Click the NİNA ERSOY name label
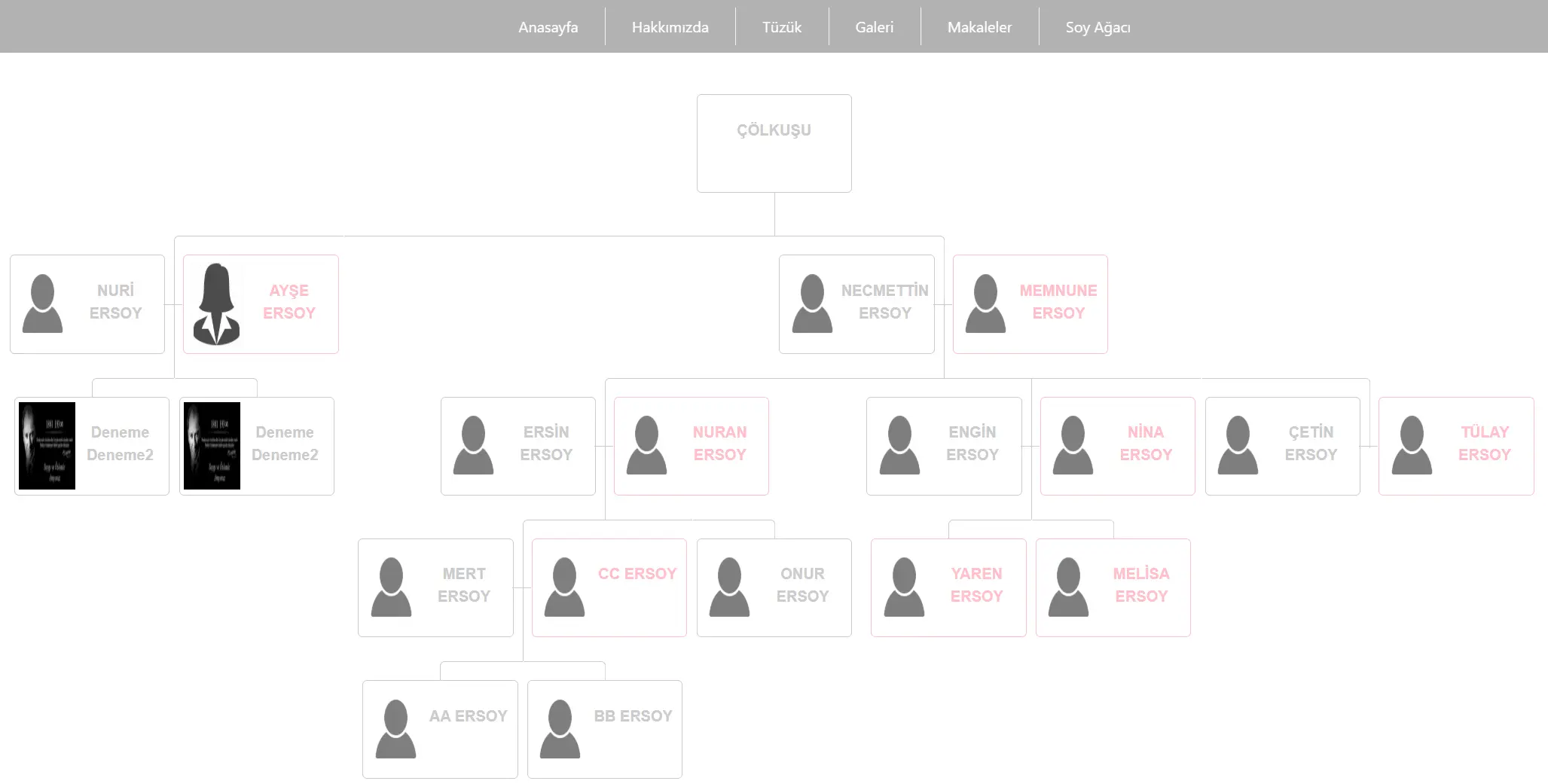 pos(1146,444)
